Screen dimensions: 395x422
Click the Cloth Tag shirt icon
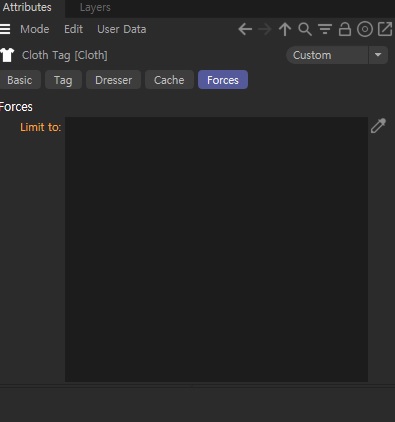click(7, 55)
